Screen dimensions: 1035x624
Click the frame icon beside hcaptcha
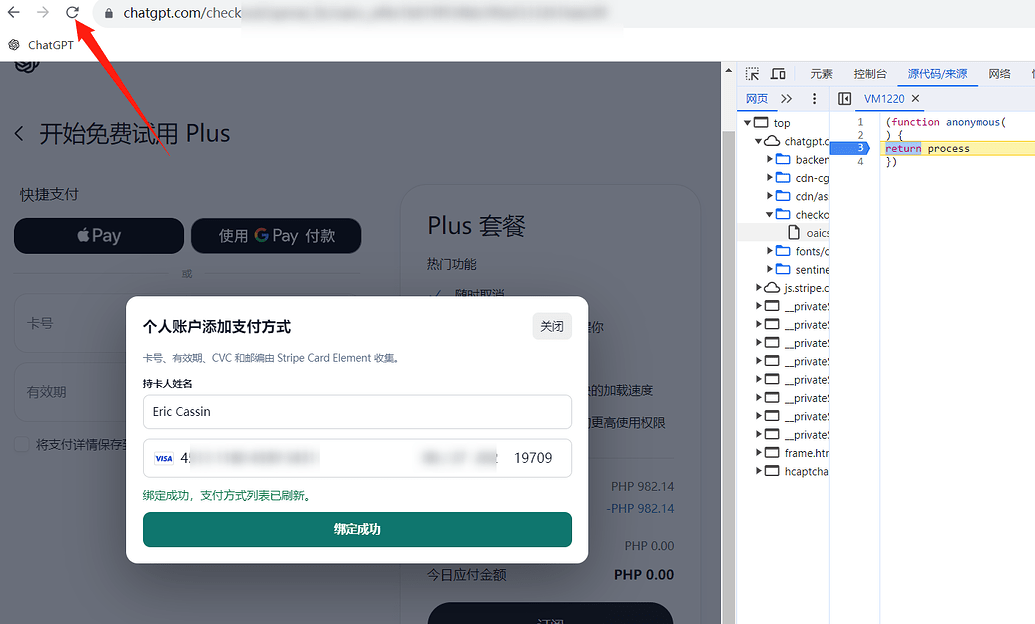(772, 471)
